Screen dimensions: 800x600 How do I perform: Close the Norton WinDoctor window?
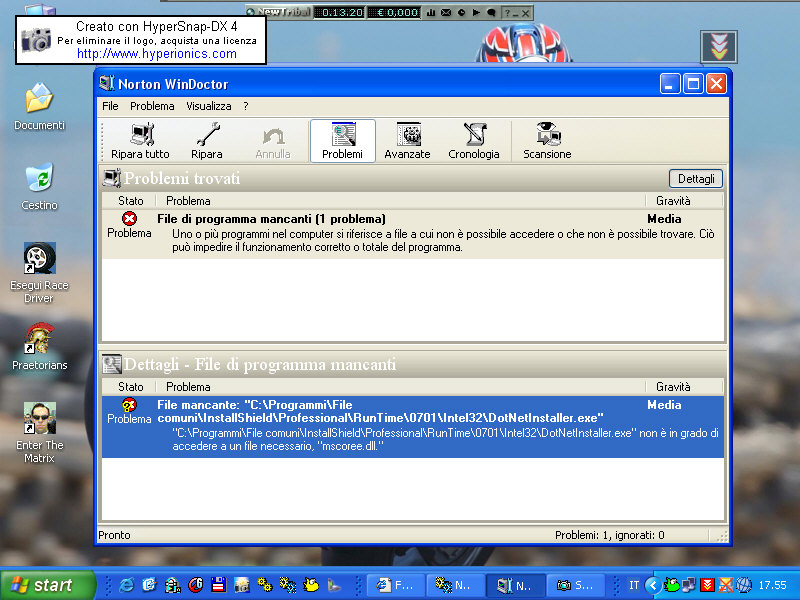(716, 84)
